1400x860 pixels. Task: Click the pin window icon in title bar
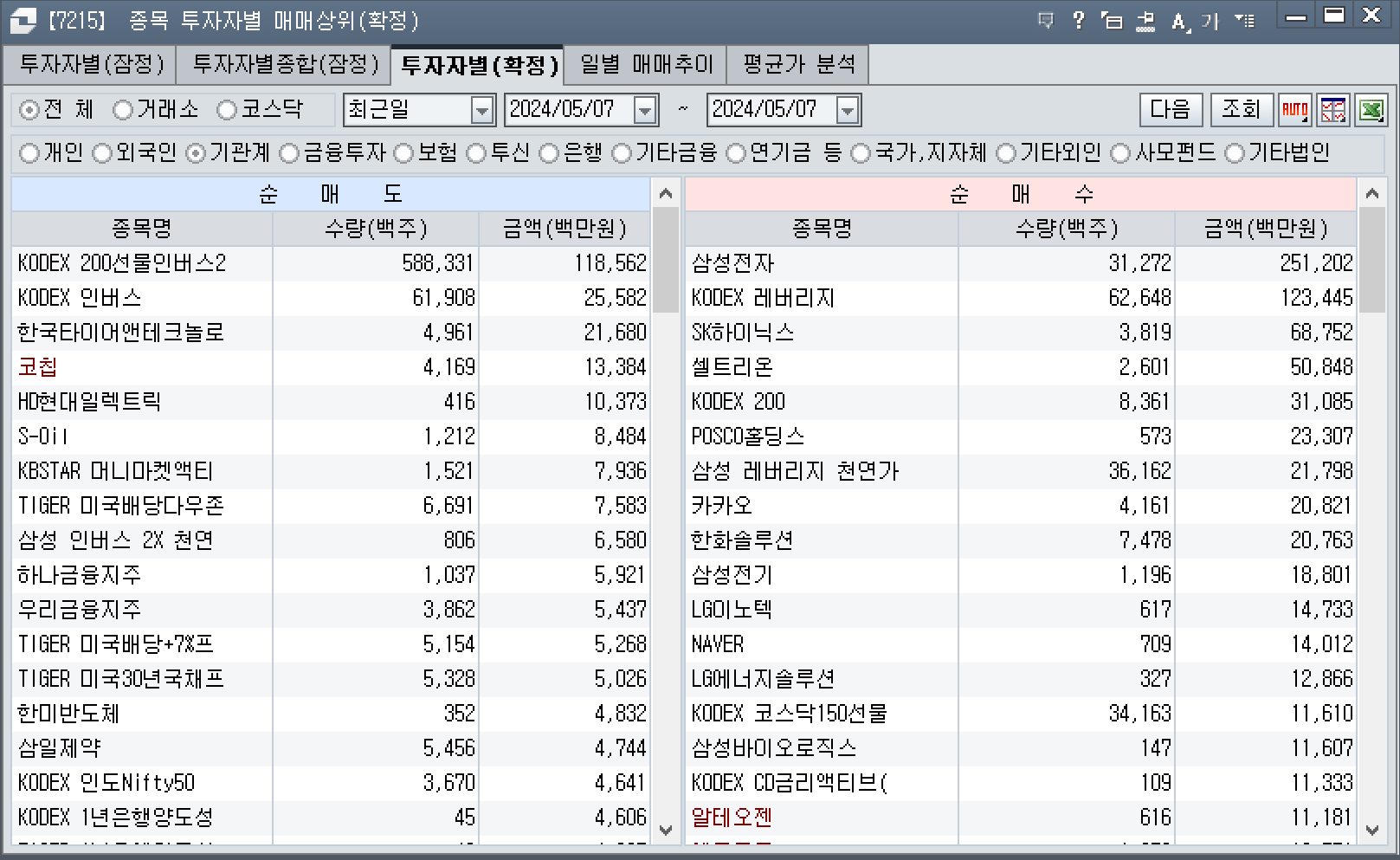click(x=1145, y=20)
